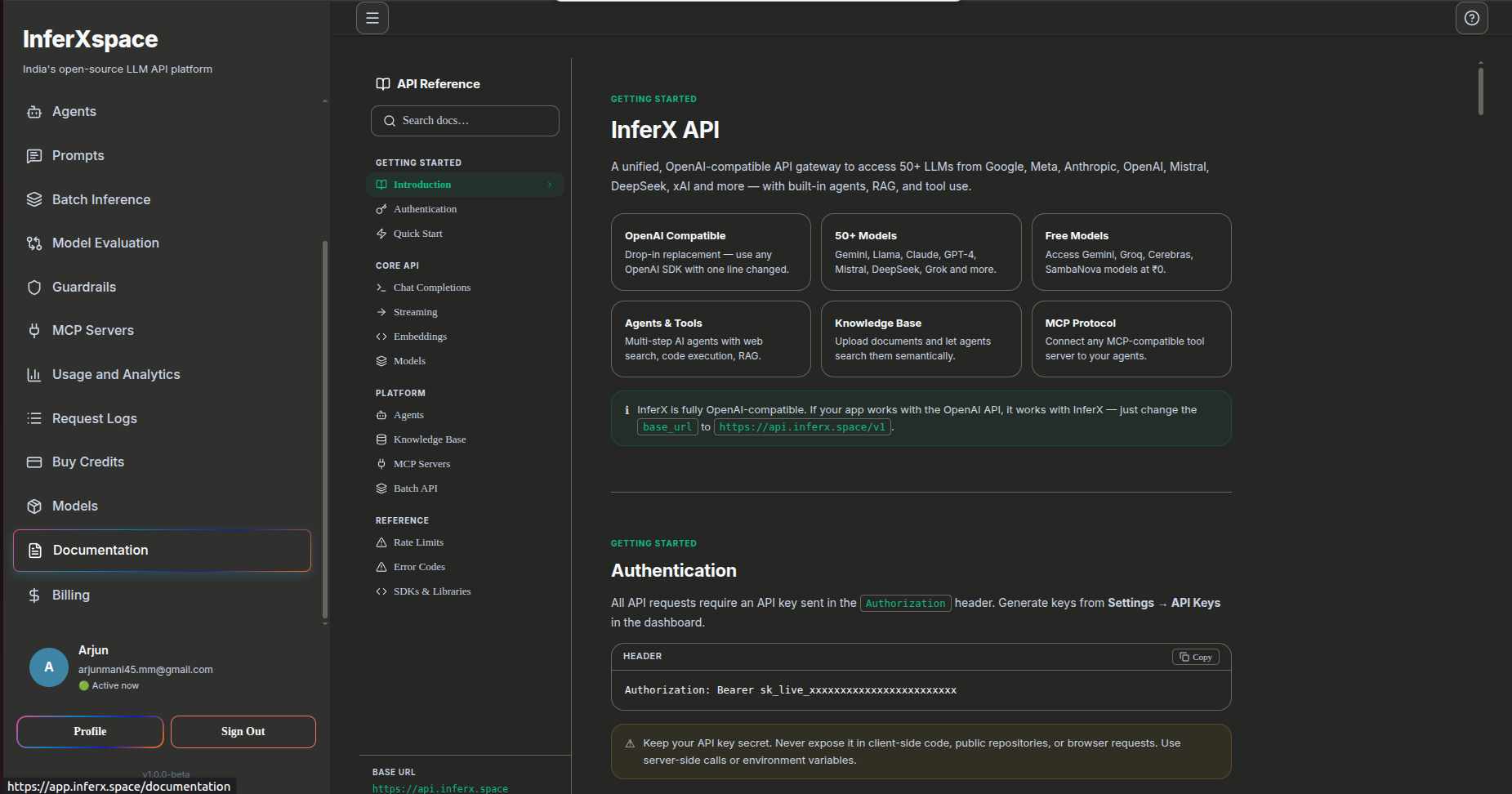Open the SDKs & Libraries reference

pyautogui.click(x=432, y=591)
